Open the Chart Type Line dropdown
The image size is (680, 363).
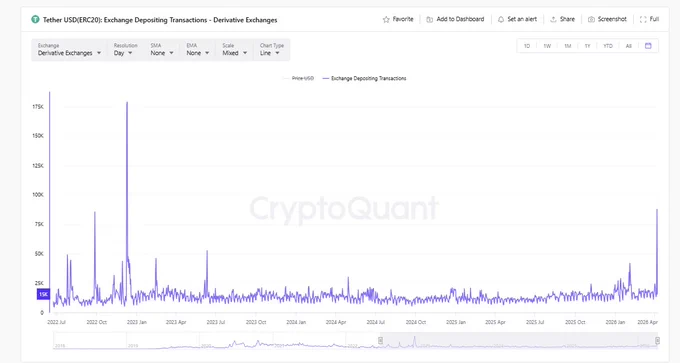[271, 49]
